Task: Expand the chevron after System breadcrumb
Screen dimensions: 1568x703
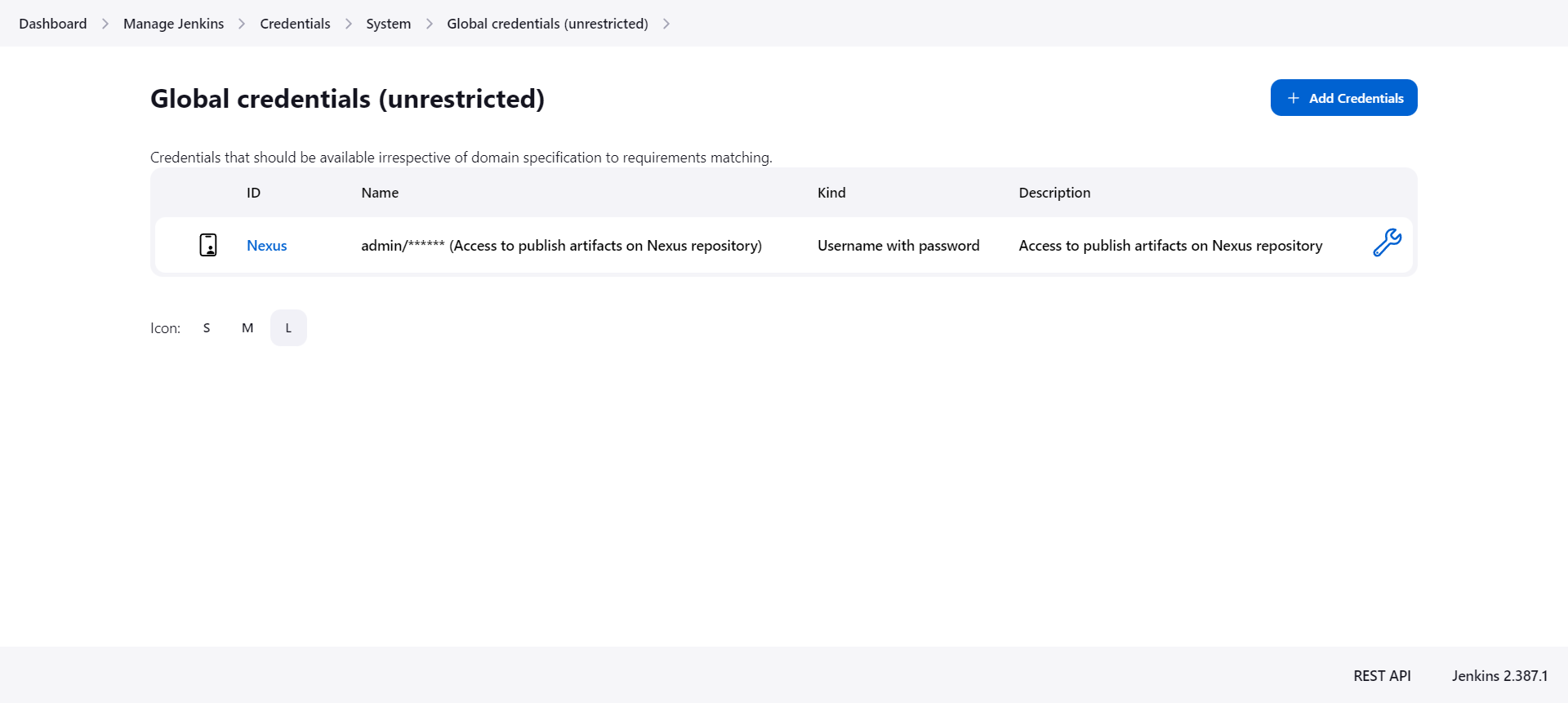Action: (x=430, y=24)
